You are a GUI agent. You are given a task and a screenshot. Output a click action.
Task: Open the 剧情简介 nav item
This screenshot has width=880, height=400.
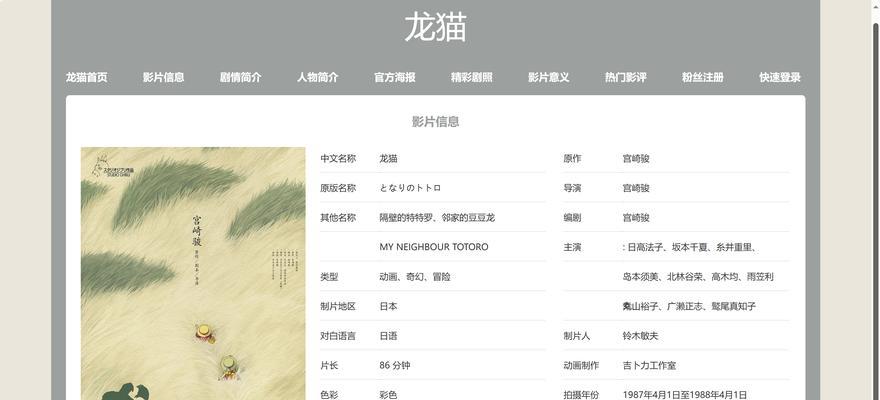[240, 77]
